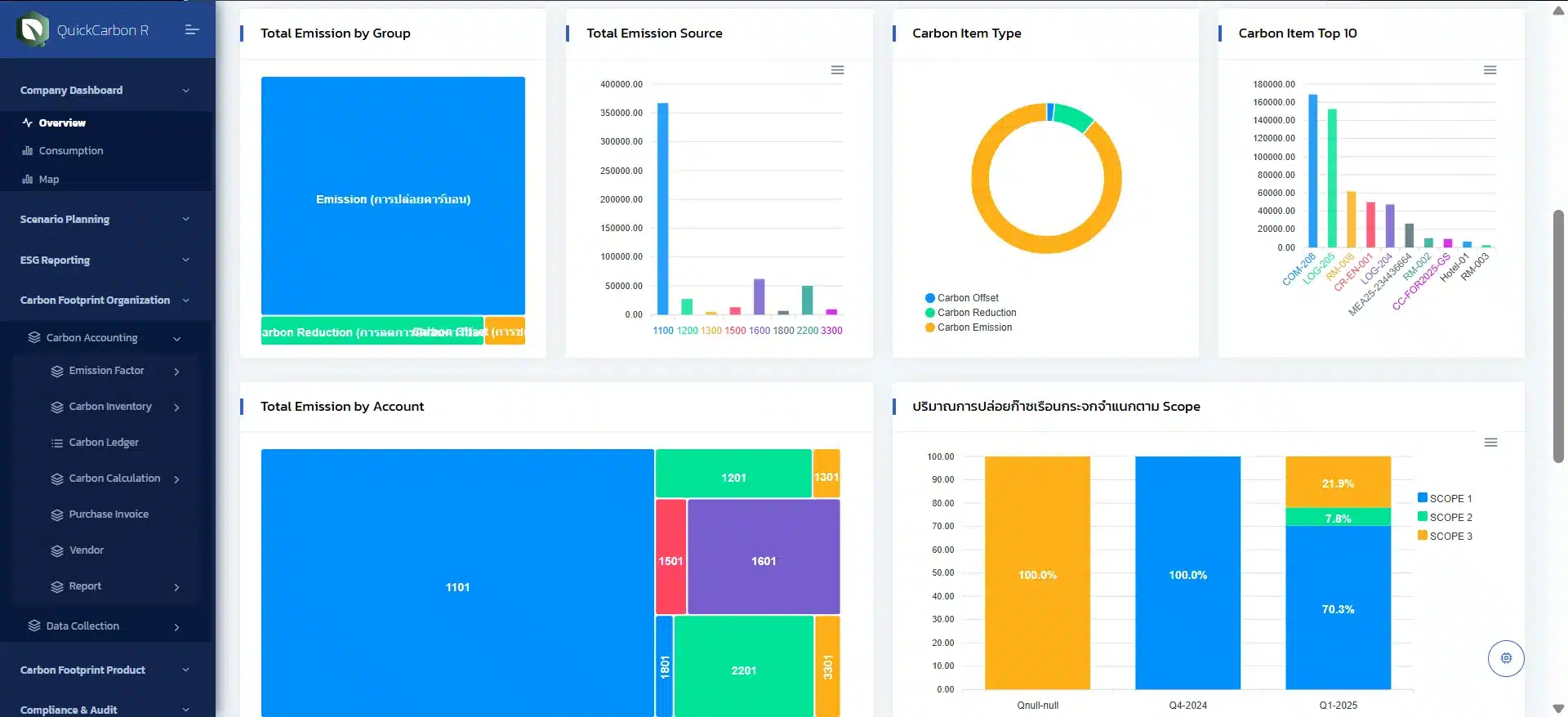
Task: Open Carbon Item Top 10 chart menu icon
Action: coord(1490,70)
